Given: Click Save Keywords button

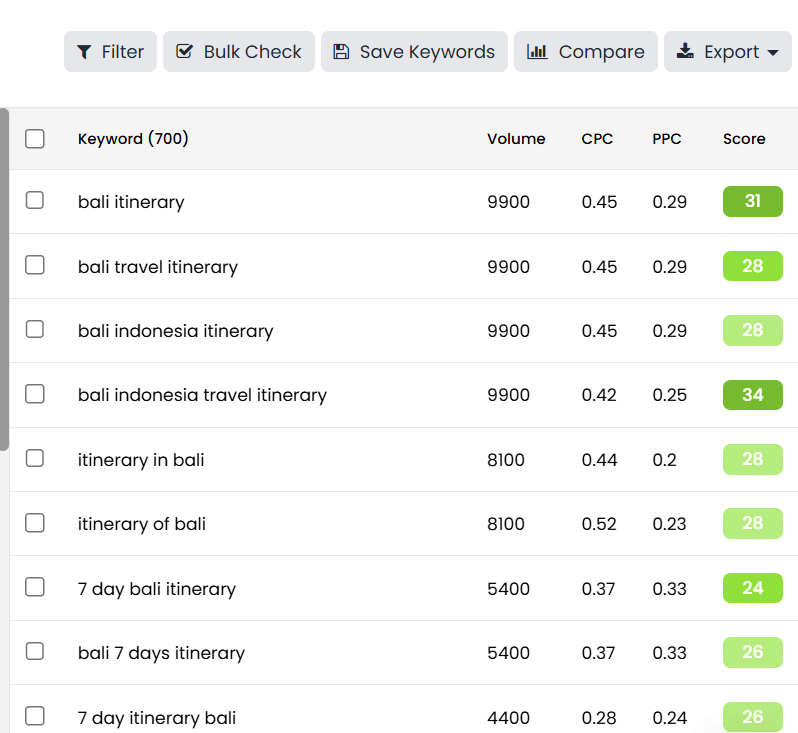Looking at the screenshot, I should coord(414,51).
